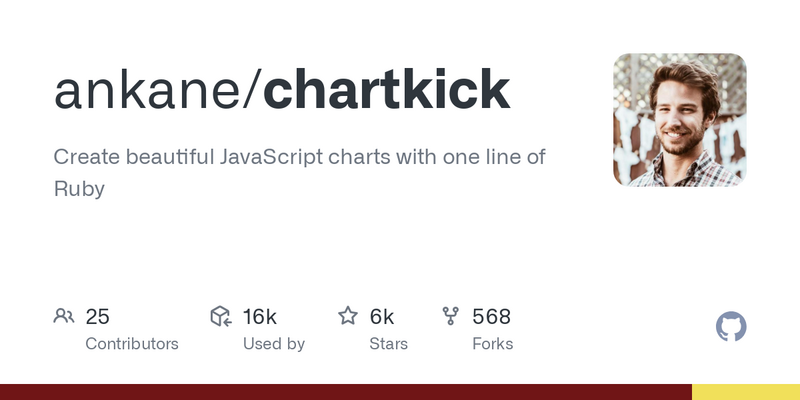
Task: Click the repository description first line
Action: click(299, 157)
